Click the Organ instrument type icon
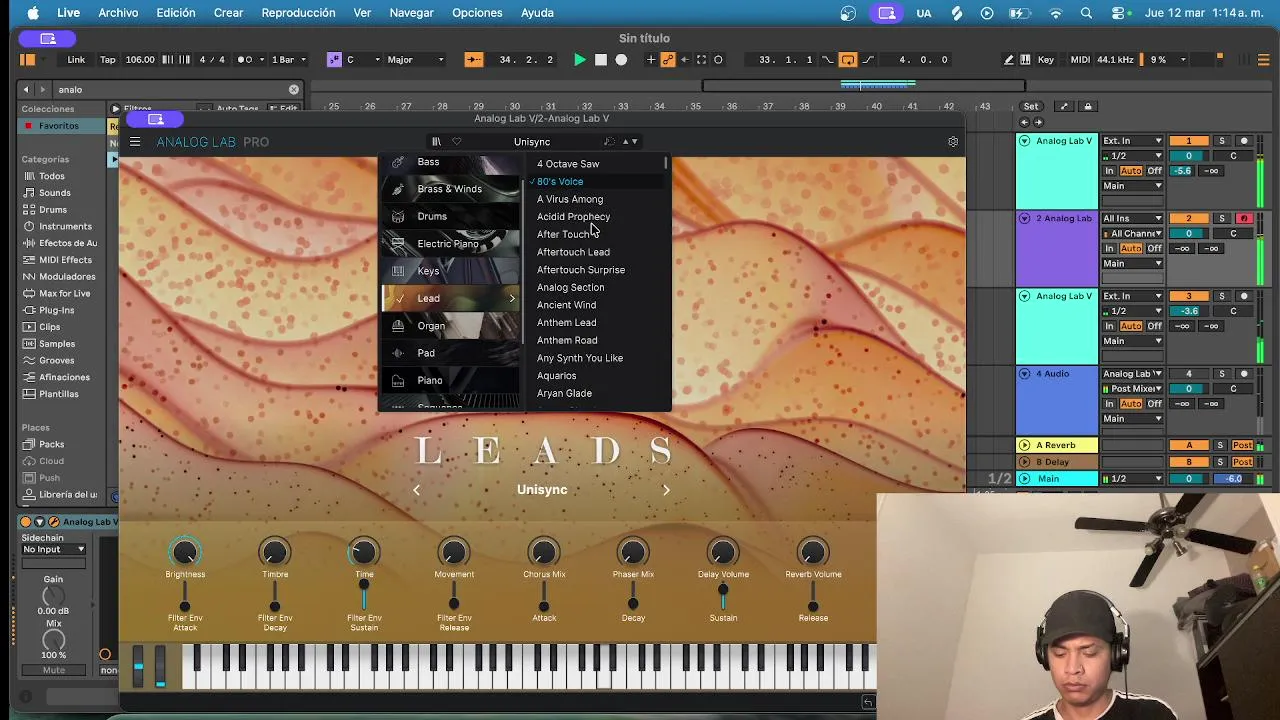The width and height of the screenshot is (1280, 720). tap(398, 326)
